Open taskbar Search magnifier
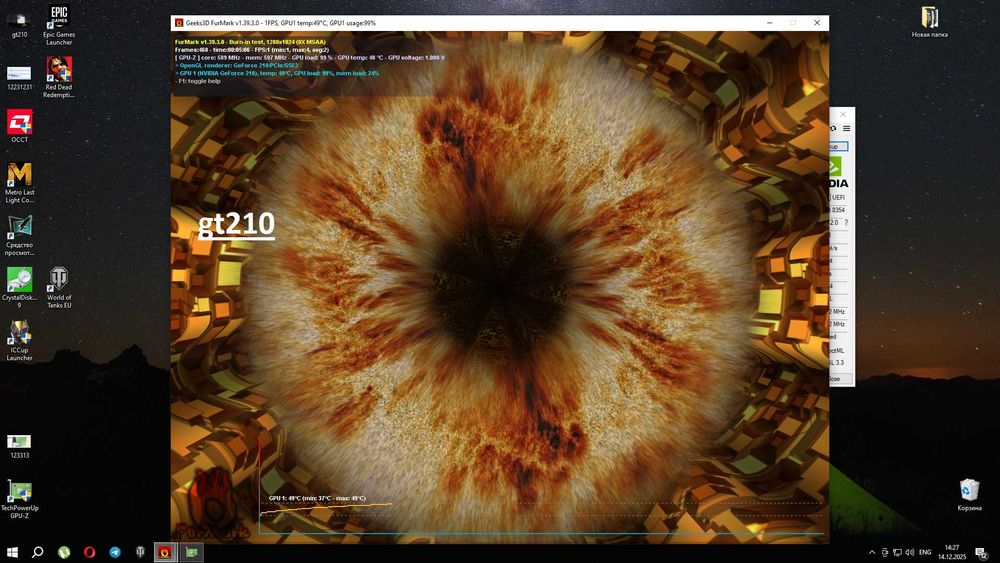The height and width of the screenshot is (563, 1000). point(38,552)
